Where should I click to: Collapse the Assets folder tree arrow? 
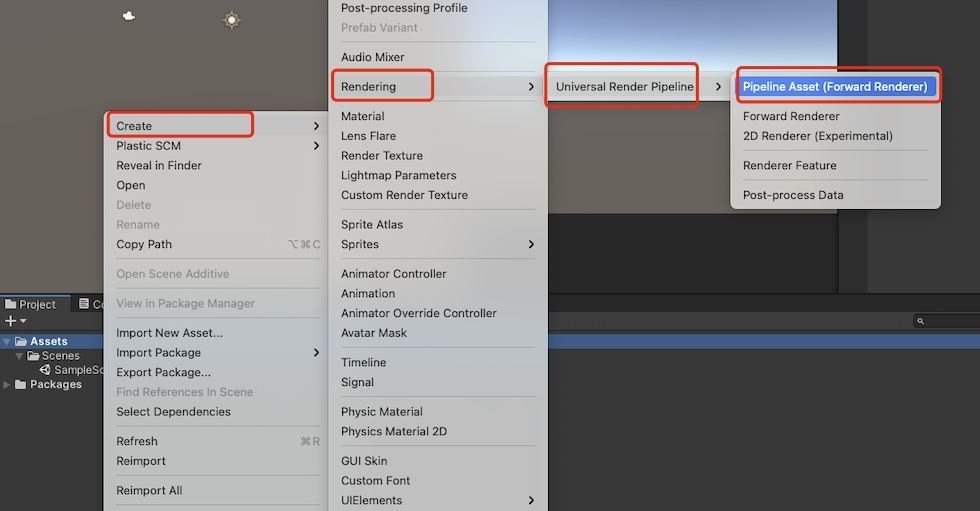(x=7, y=342)
